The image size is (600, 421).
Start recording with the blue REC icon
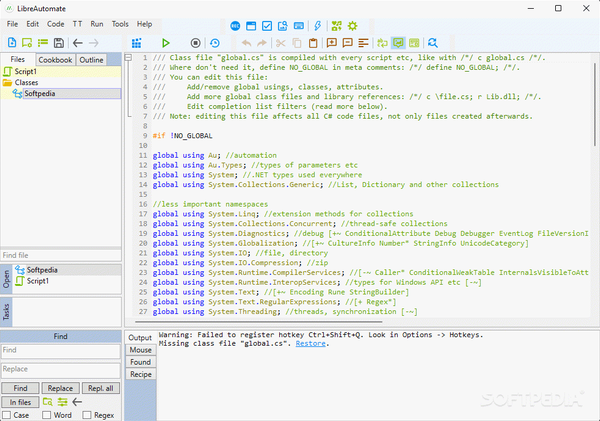(x=235, y=26)
